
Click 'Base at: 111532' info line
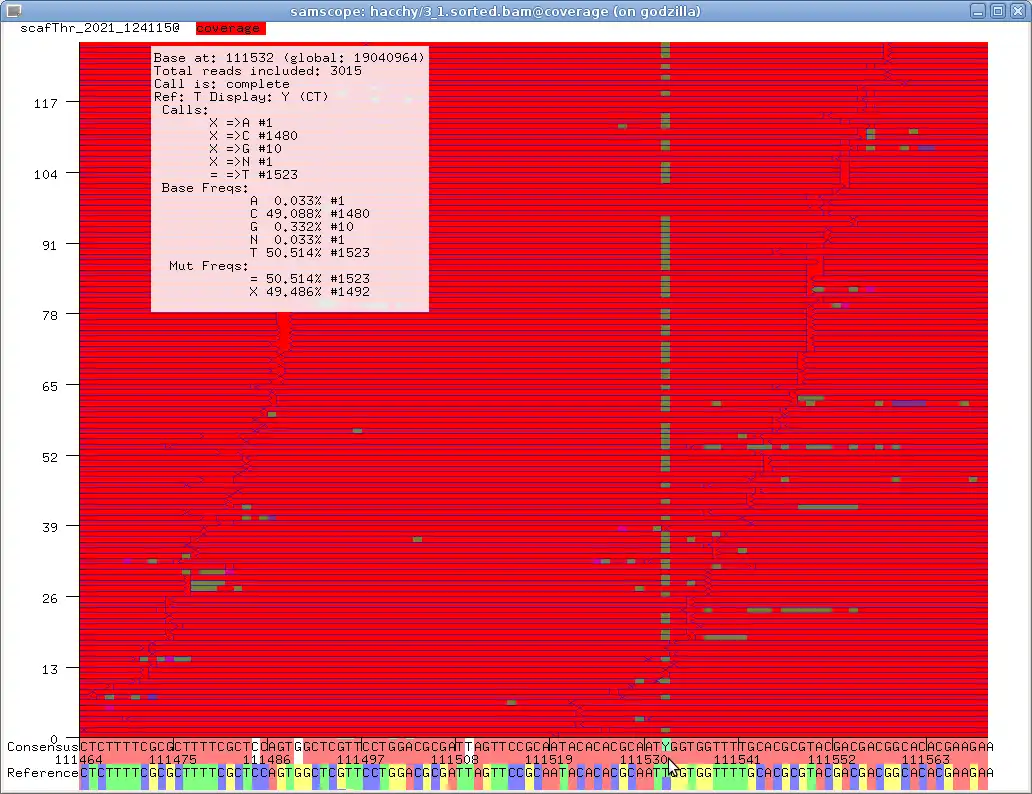[289, 58]
